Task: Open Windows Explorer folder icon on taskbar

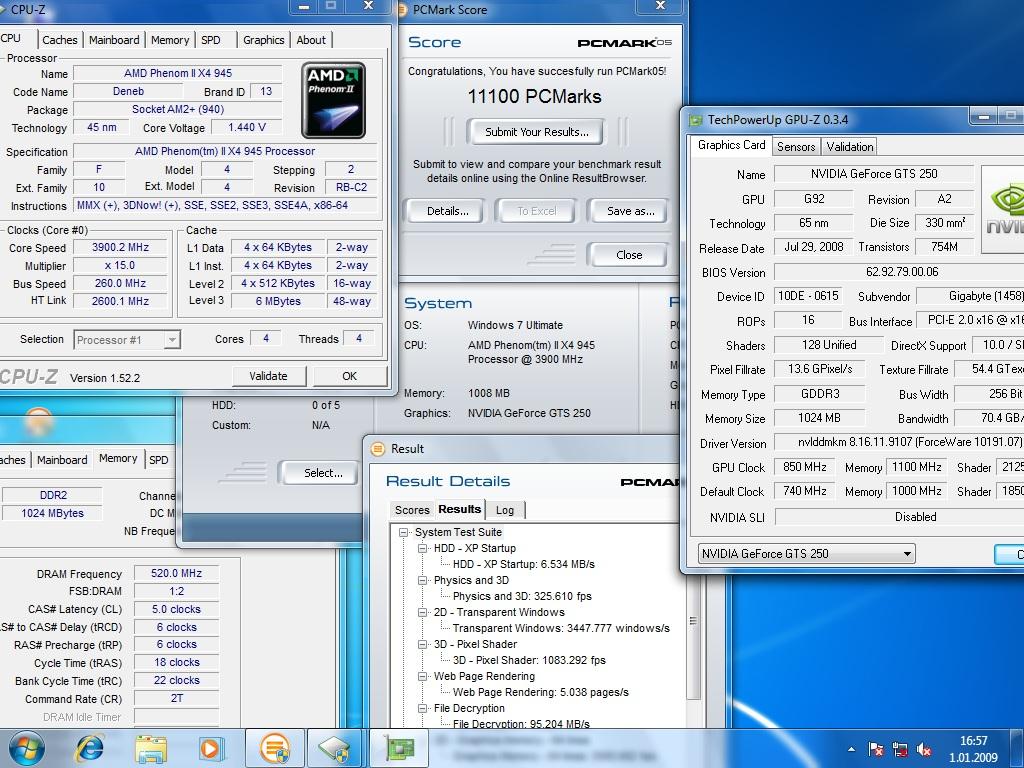Action: coord(151,748)
